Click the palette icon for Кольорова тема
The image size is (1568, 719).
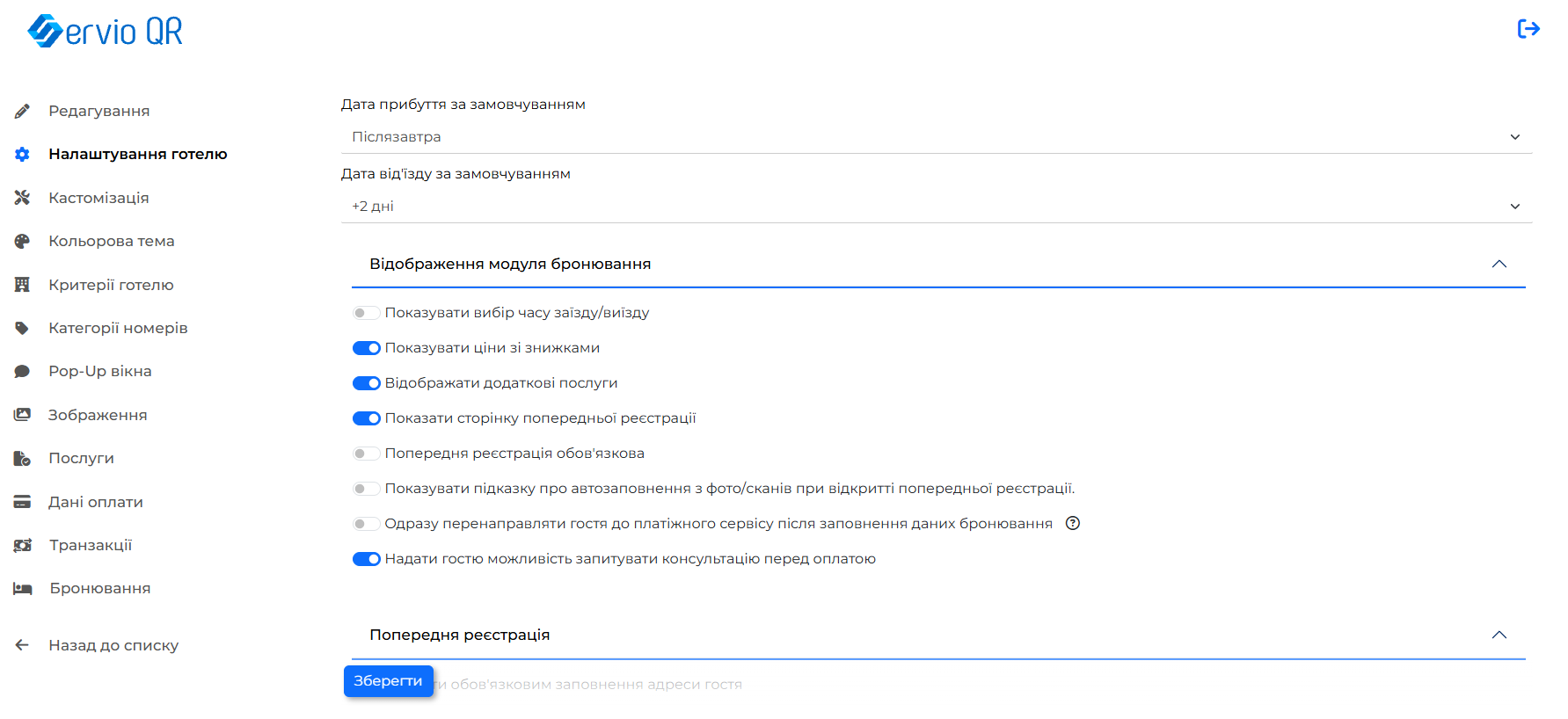coord(22,241)
